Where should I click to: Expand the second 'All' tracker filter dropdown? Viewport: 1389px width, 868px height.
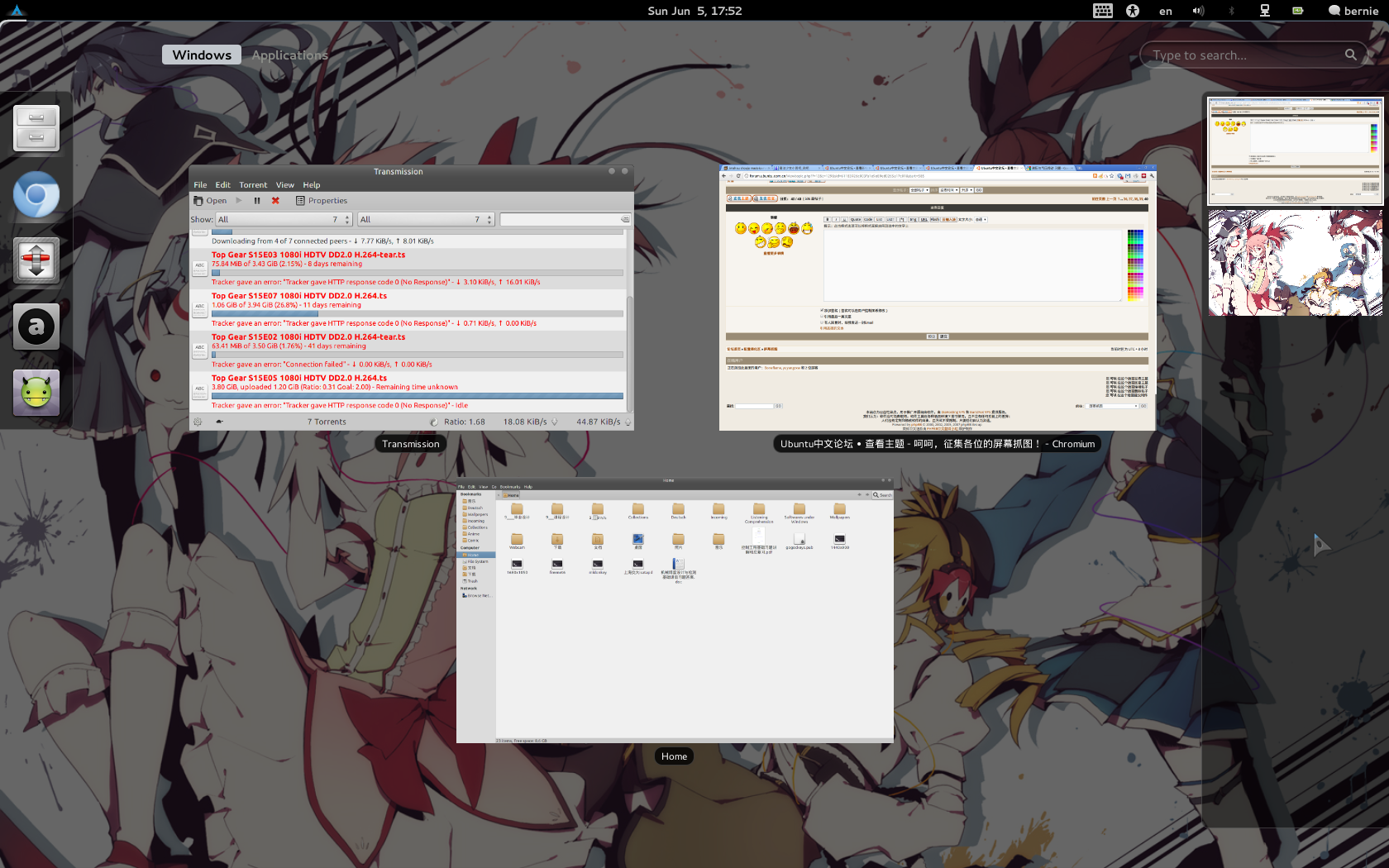(426, 219)
